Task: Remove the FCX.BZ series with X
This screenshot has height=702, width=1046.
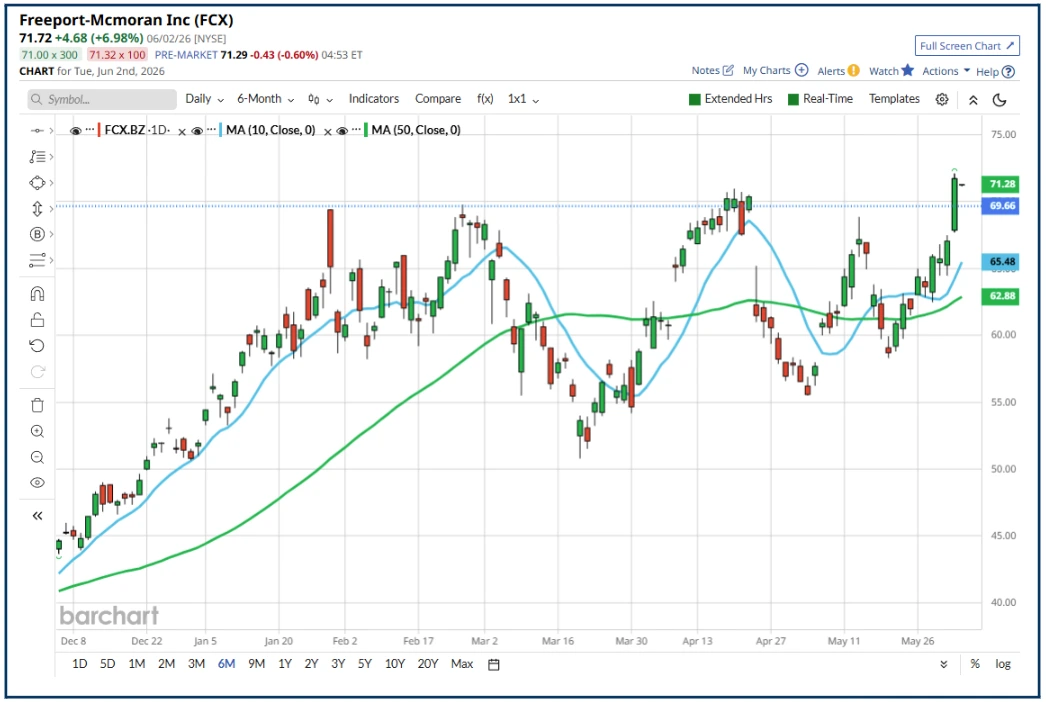Action: coord(181,132)
